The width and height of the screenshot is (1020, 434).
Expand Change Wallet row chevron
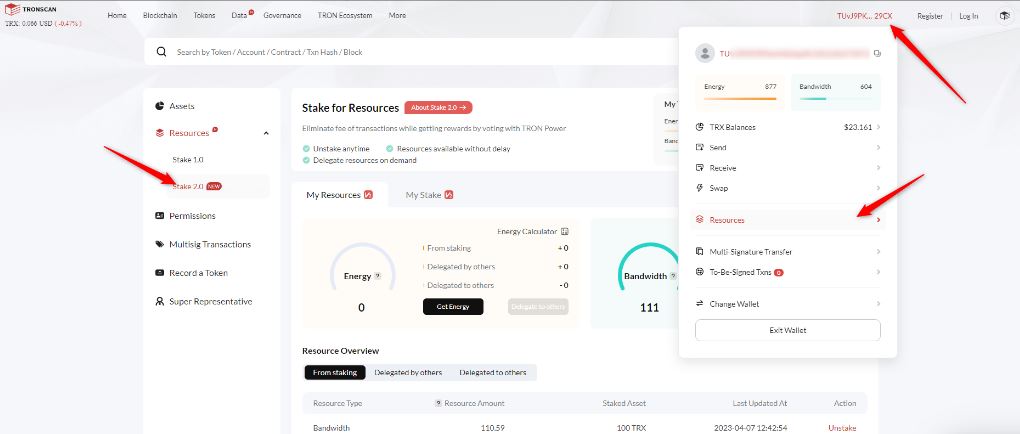(x=878, y=304)
